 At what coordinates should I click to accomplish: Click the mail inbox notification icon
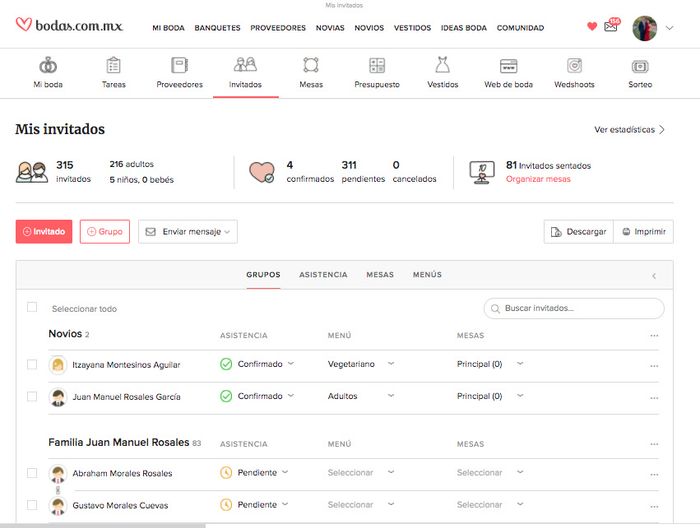point(611,27)
